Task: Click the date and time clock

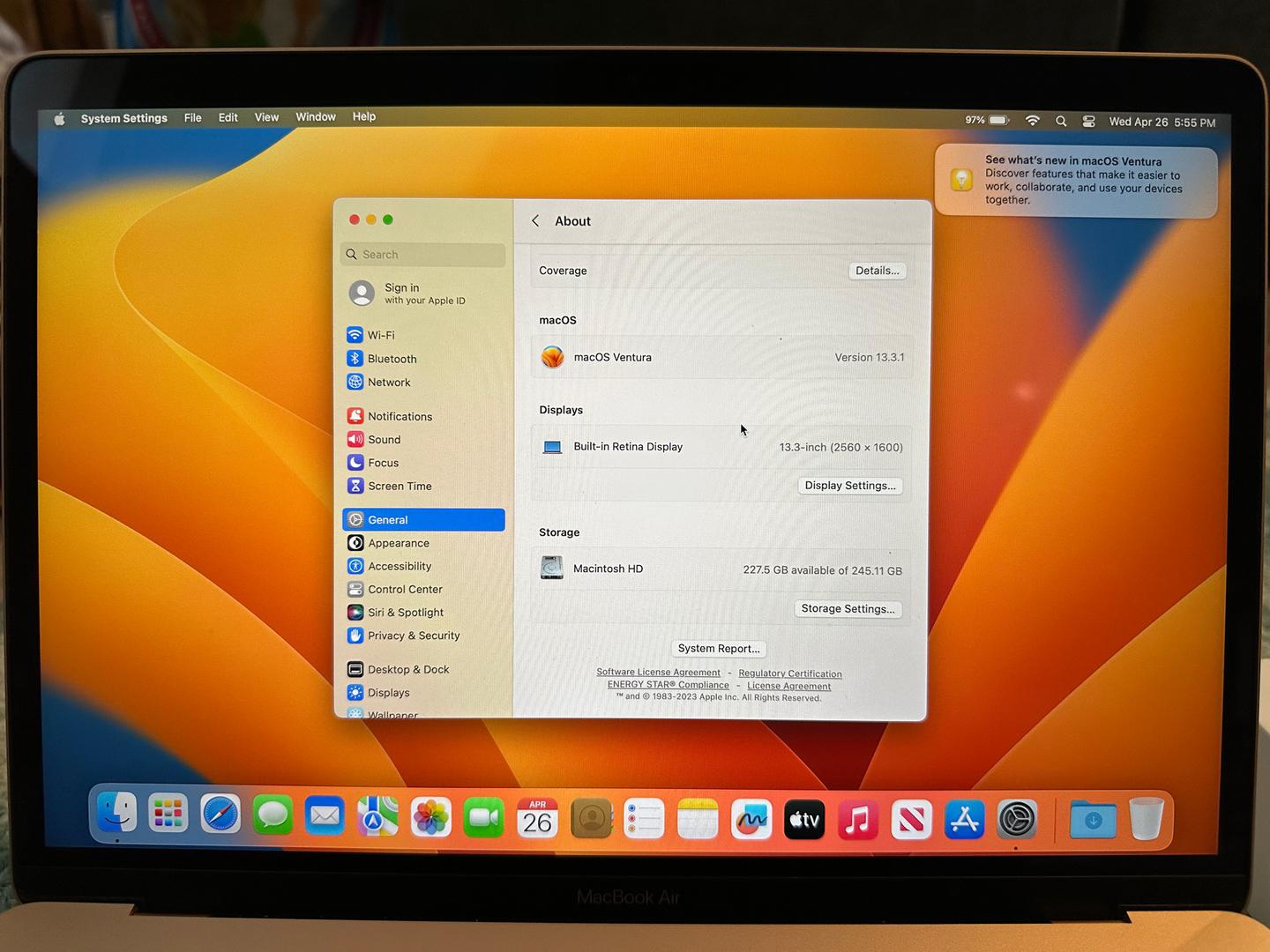Action: click(1162, 122)
